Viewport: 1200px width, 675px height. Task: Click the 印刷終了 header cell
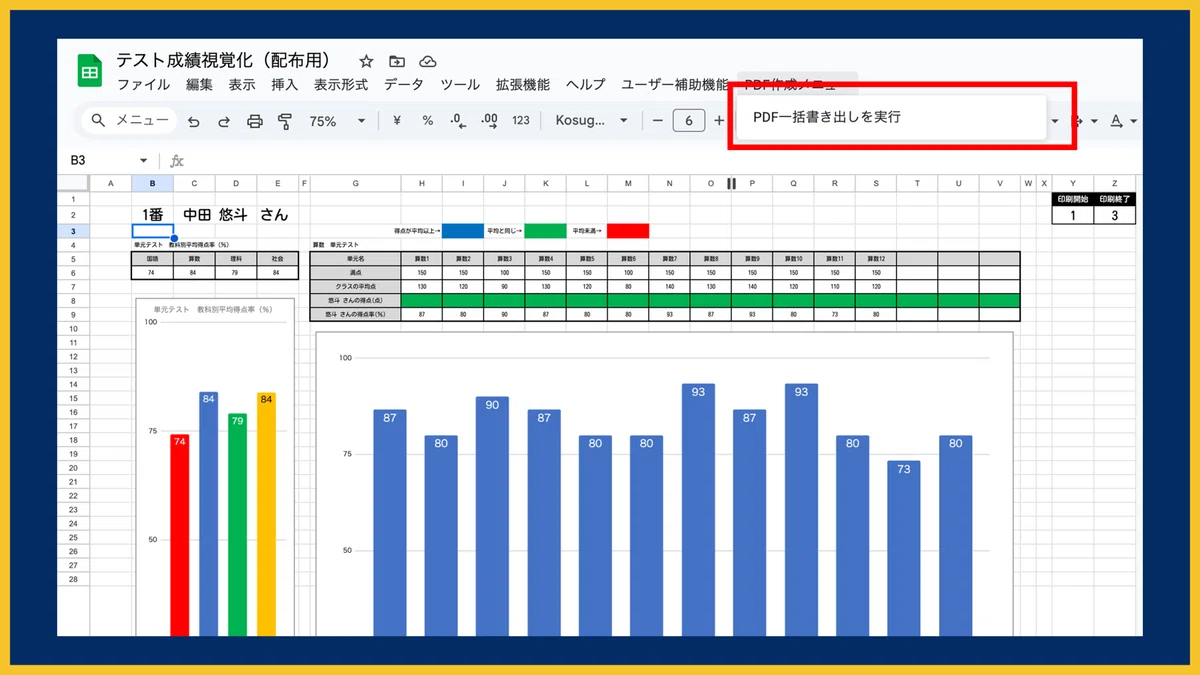[1114, 199]
